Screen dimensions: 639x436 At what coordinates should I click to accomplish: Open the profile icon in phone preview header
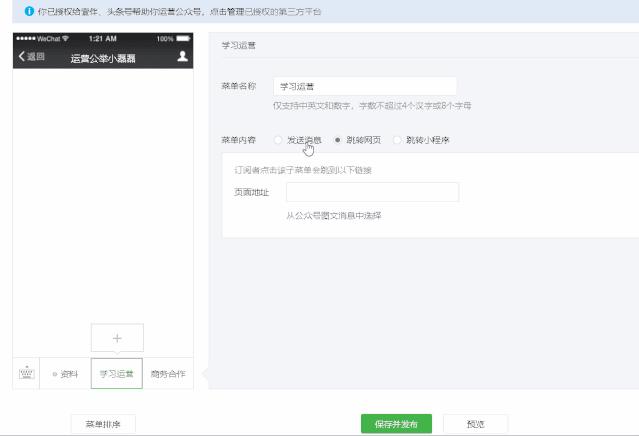point(182,56)
